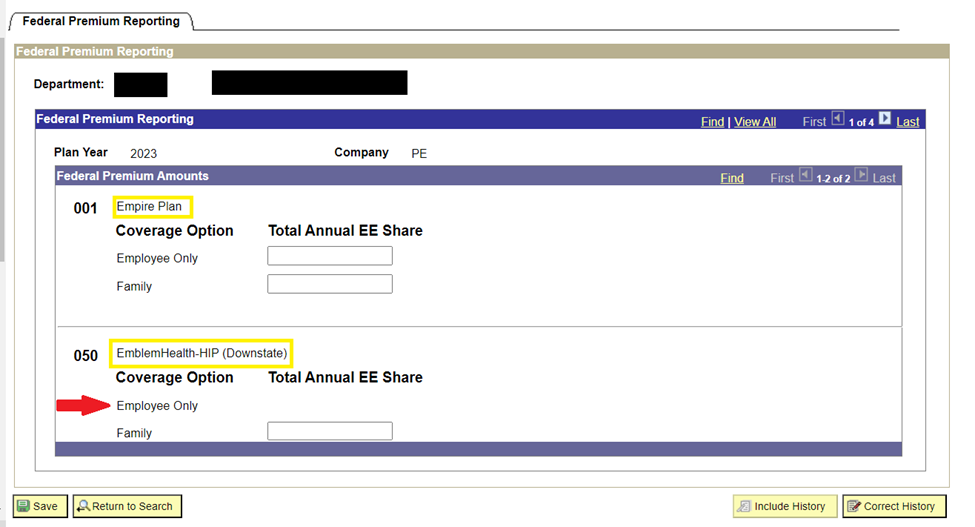
Task: Click previous arrow beside 1-2 of 2
Action: (x=805, y=175)
